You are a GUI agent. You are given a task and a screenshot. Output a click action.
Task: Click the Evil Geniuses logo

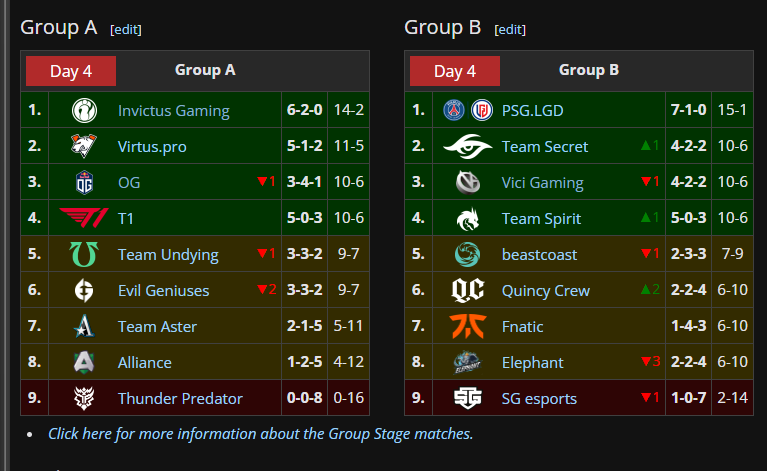pyautogui.click(x=85, y=291)
